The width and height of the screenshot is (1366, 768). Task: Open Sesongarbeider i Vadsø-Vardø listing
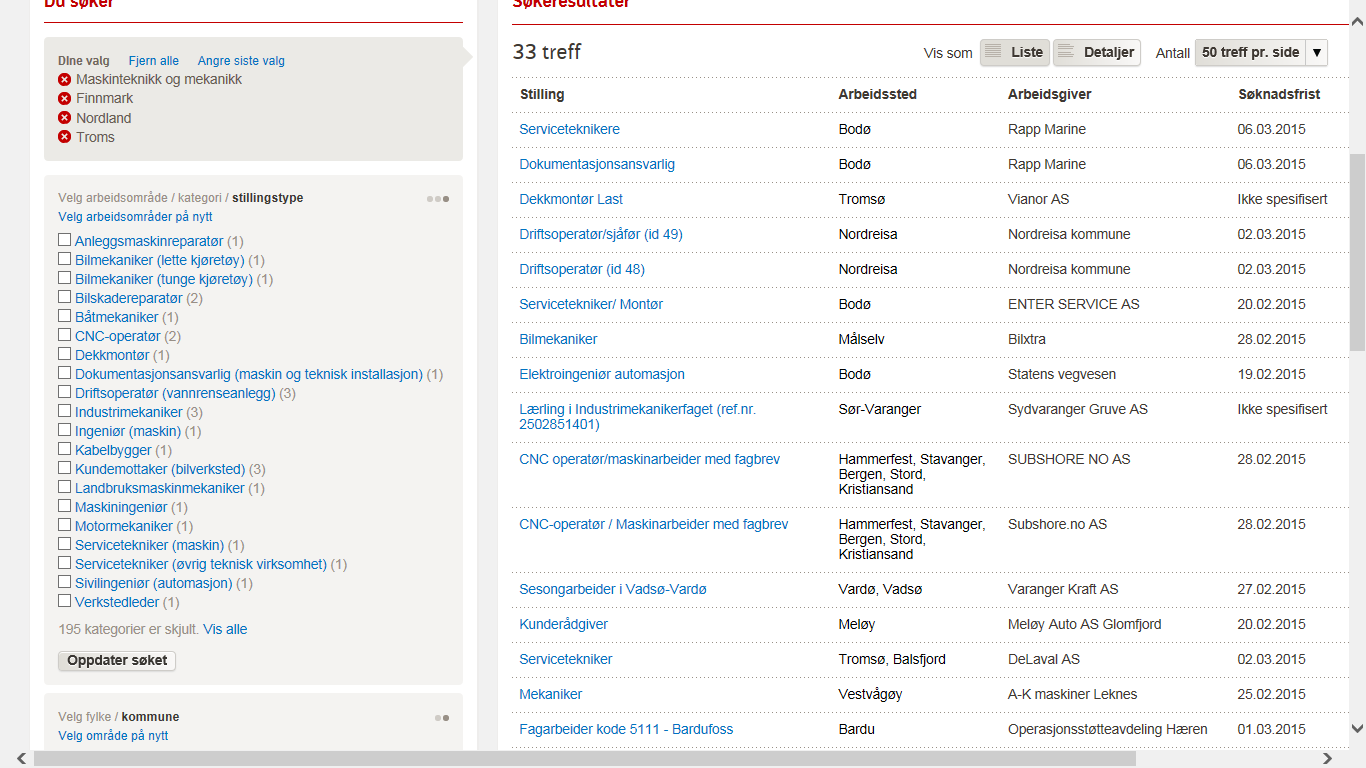pos(613,589)
